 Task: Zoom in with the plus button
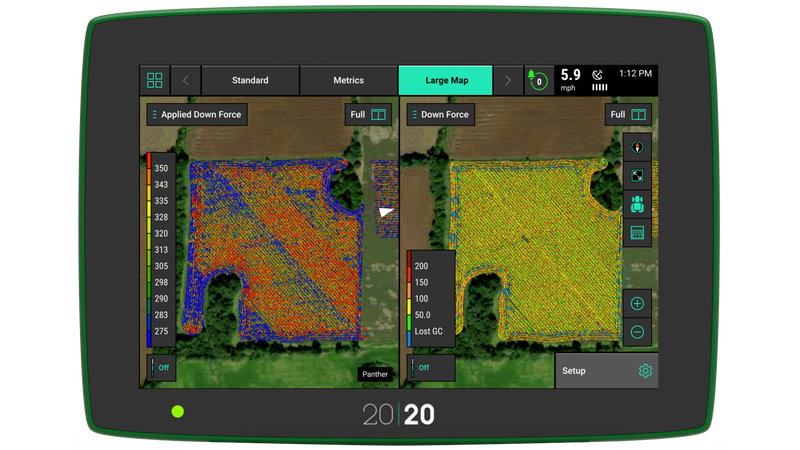click(x=637, y=304)
